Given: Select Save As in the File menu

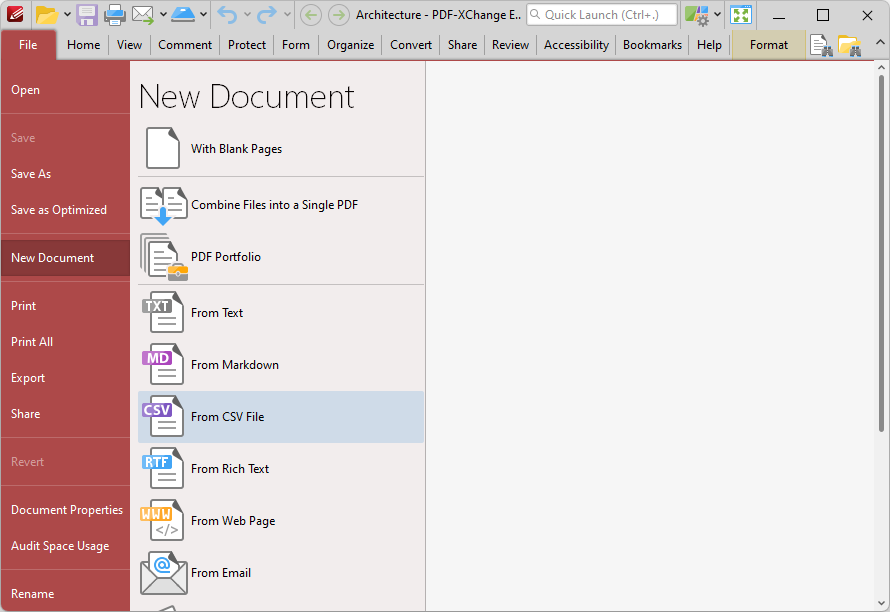Looking at the screenshot, I should pos(31,174).
